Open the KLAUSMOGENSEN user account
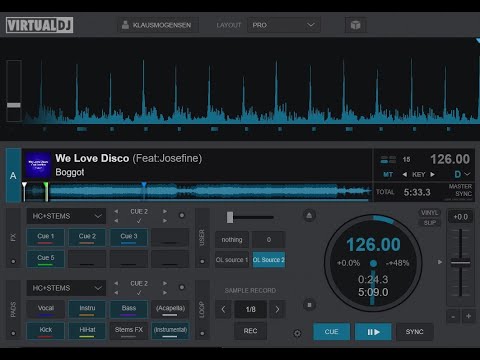Viewport: 480px width, 360px height. (158, 25)
